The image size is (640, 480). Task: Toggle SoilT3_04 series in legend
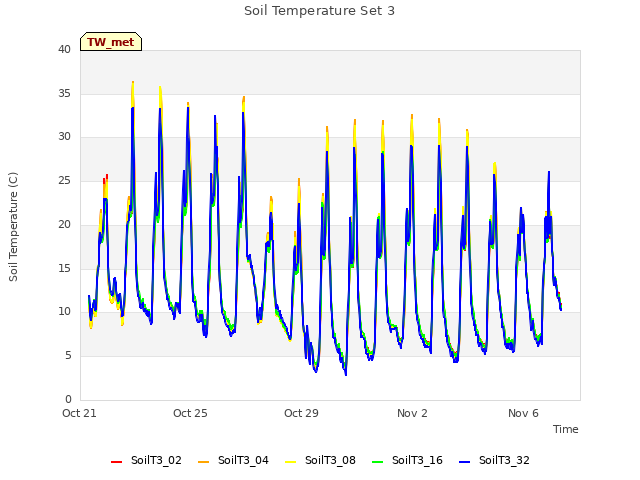pyautogui.click(x=233, y=460)
